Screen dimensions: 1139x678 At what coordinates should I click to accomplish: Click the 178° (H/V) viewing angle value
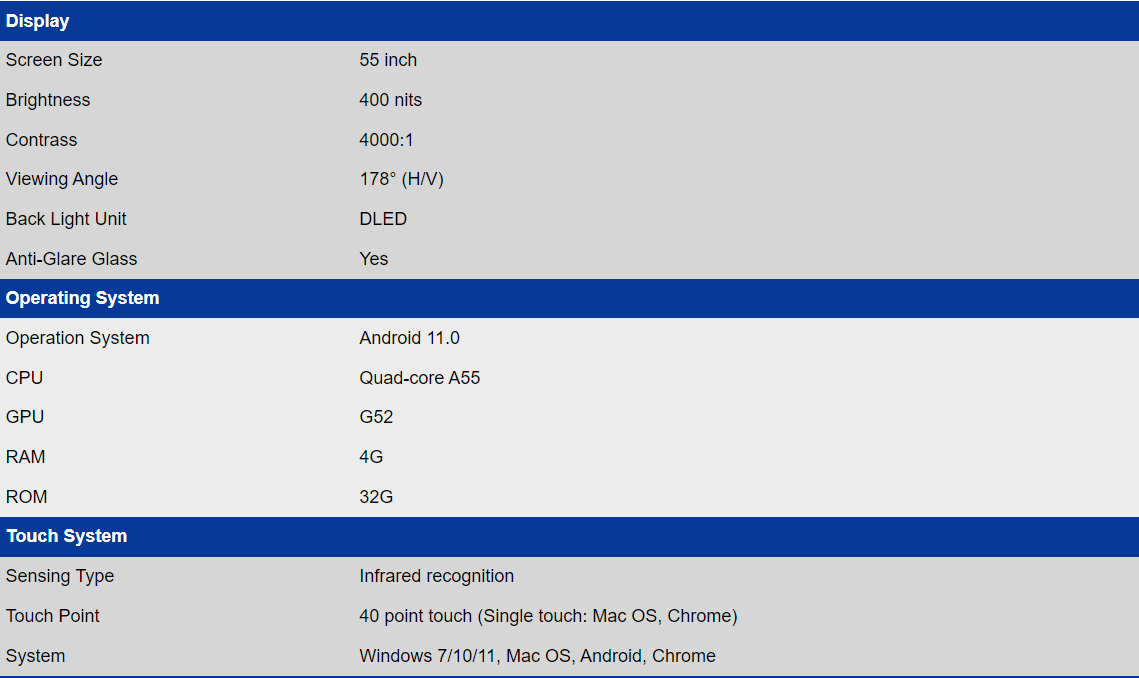[401, 179]
